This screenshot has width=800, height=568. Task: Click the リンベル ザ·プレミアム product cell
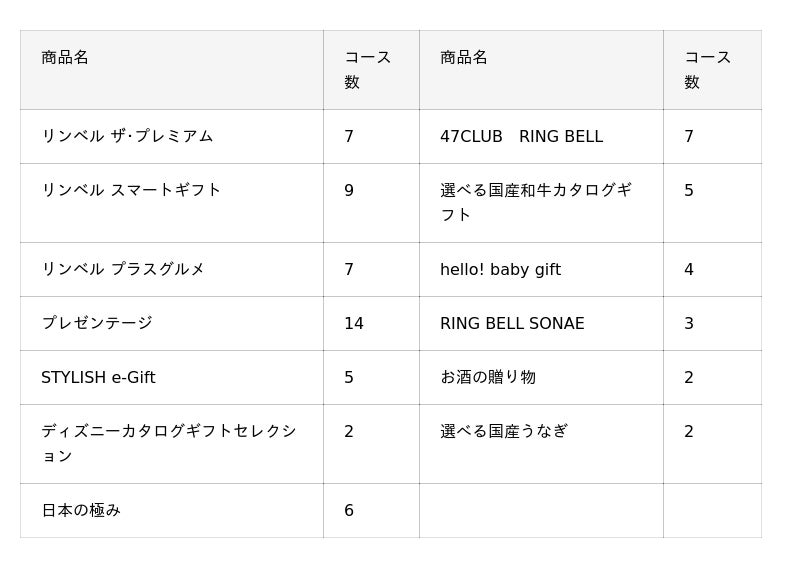127,136
